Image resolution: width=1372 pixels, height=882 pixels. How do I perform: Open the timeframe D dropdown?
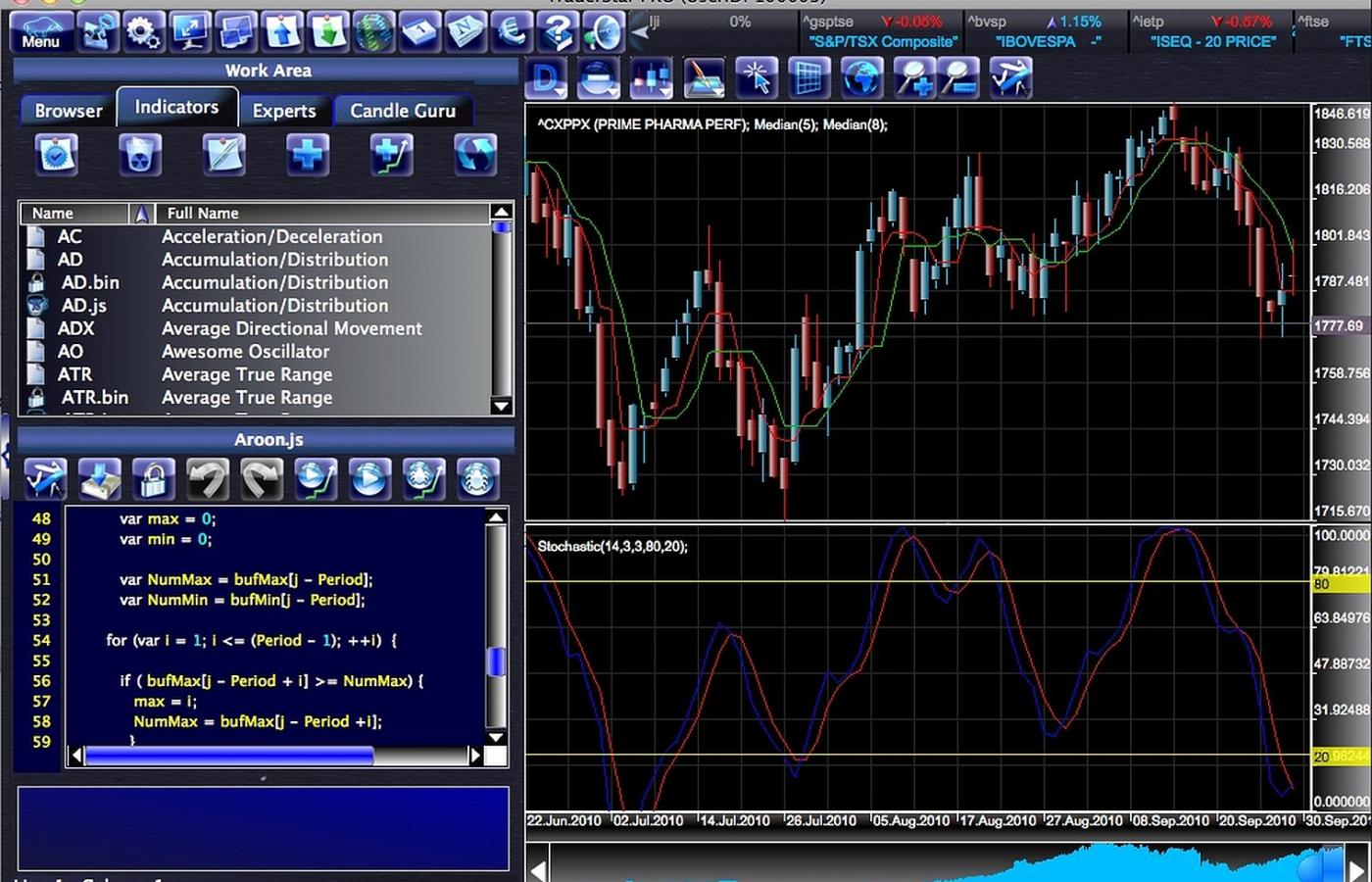[547, 78]
